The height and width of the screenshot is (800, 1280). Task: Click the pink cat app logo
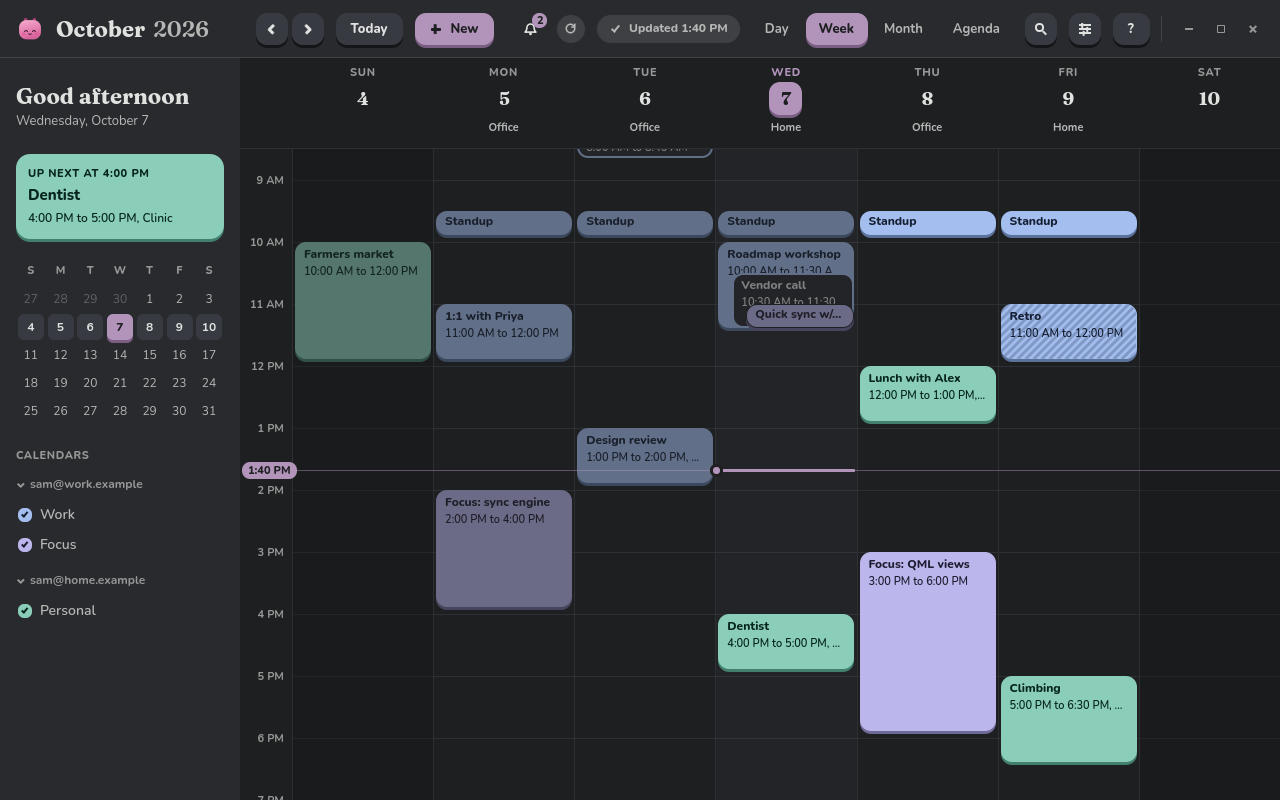30,29
